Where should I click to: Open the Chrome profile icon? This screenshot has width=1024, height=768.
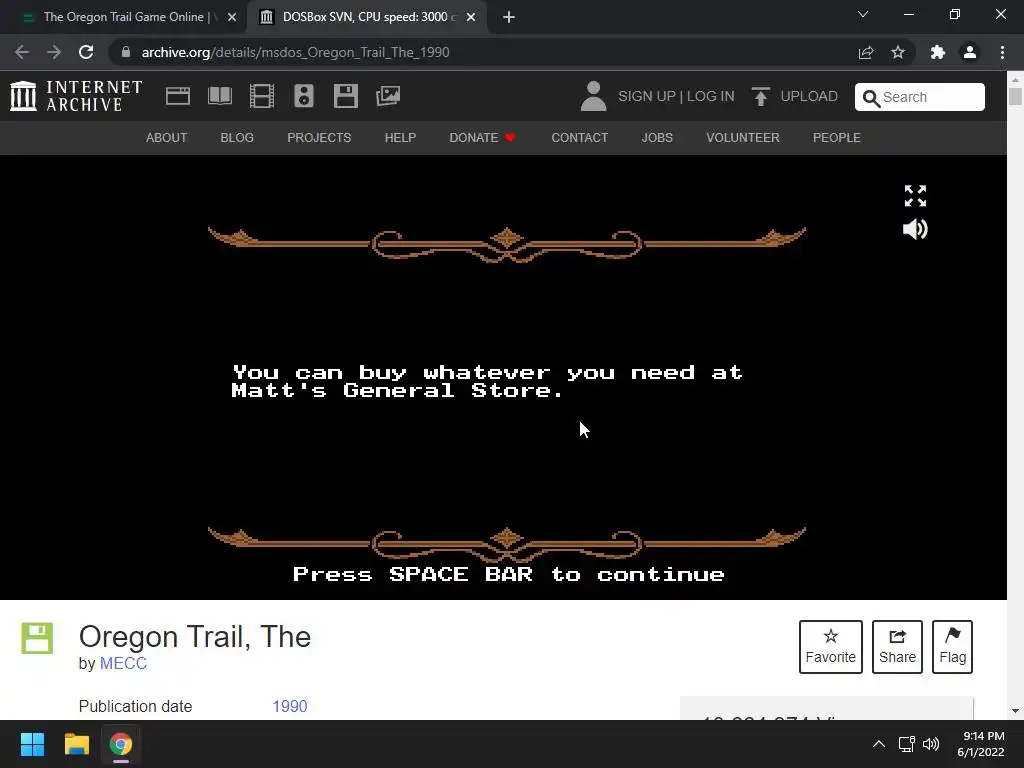(x=970, y=52)
